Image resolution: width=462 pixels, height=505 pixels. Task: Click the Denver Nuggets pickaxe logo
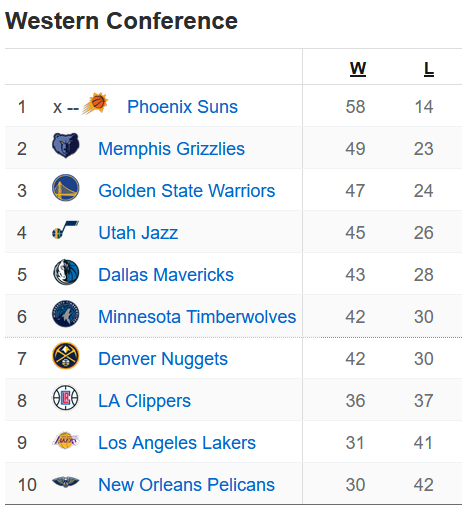click(x=66, y=356)
